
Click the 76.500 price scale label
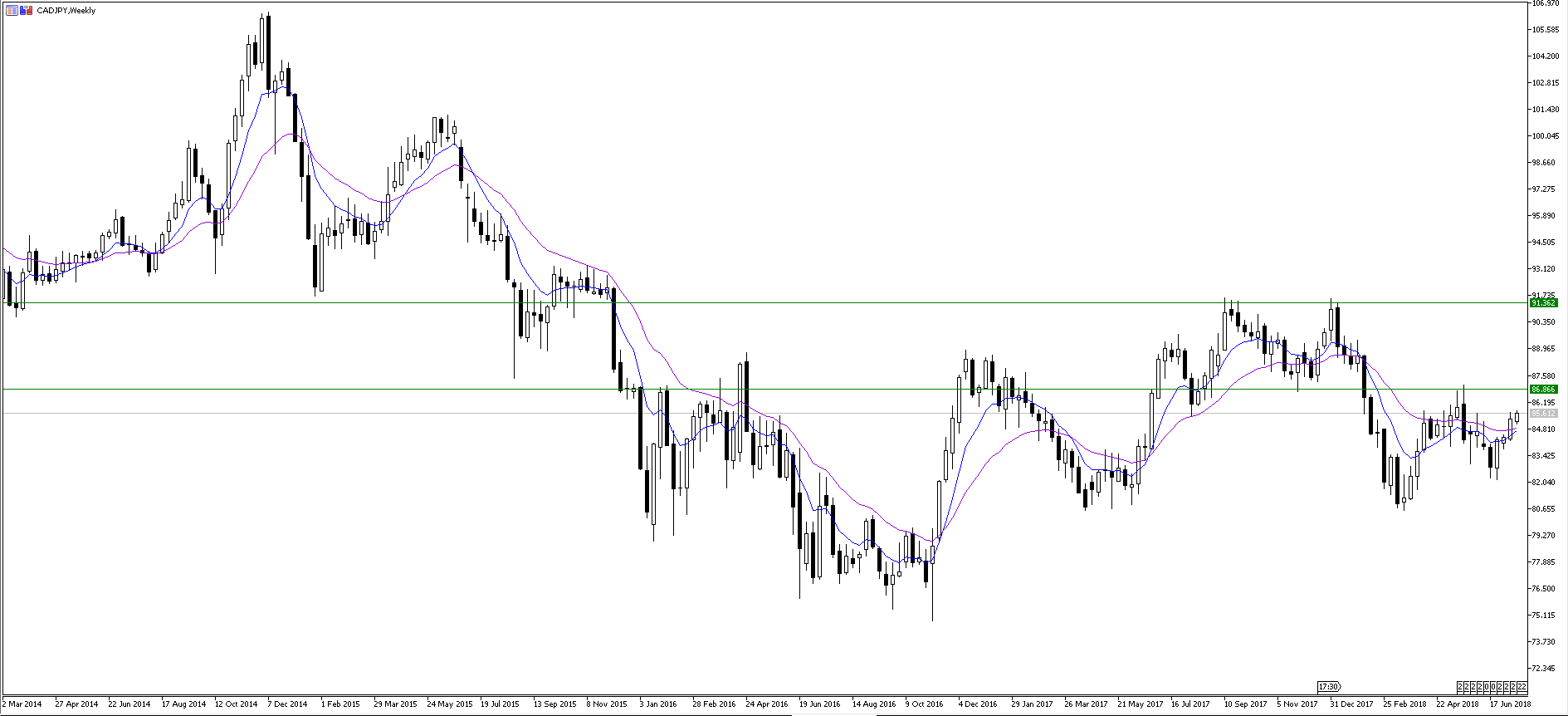1545,589
